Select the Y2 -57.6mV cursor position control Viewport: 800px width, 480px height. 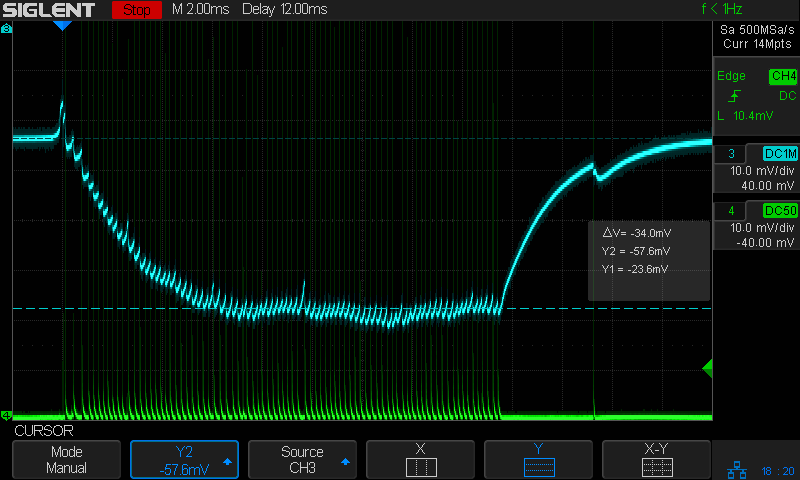point(185,460)
